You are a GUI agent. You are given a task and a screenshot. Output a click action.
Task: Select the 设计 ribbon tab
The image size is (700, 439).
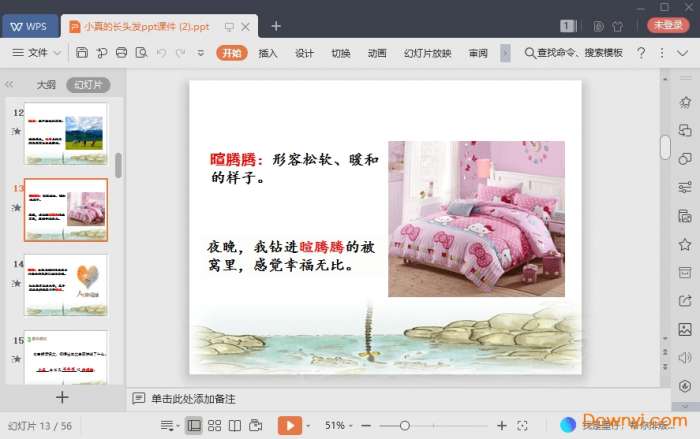tap(304, 53)
